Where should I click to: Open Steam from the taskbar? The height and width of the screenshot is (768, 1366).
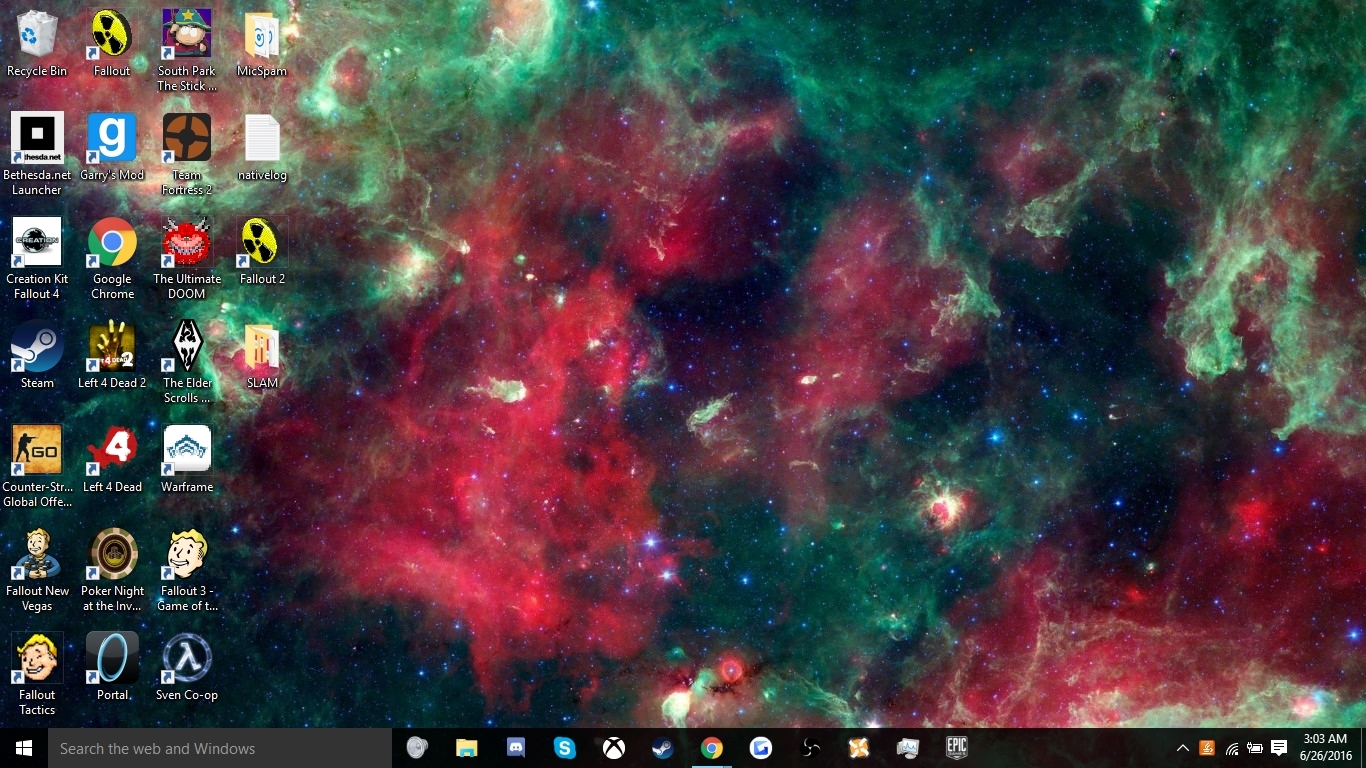[x=663, y=748]
